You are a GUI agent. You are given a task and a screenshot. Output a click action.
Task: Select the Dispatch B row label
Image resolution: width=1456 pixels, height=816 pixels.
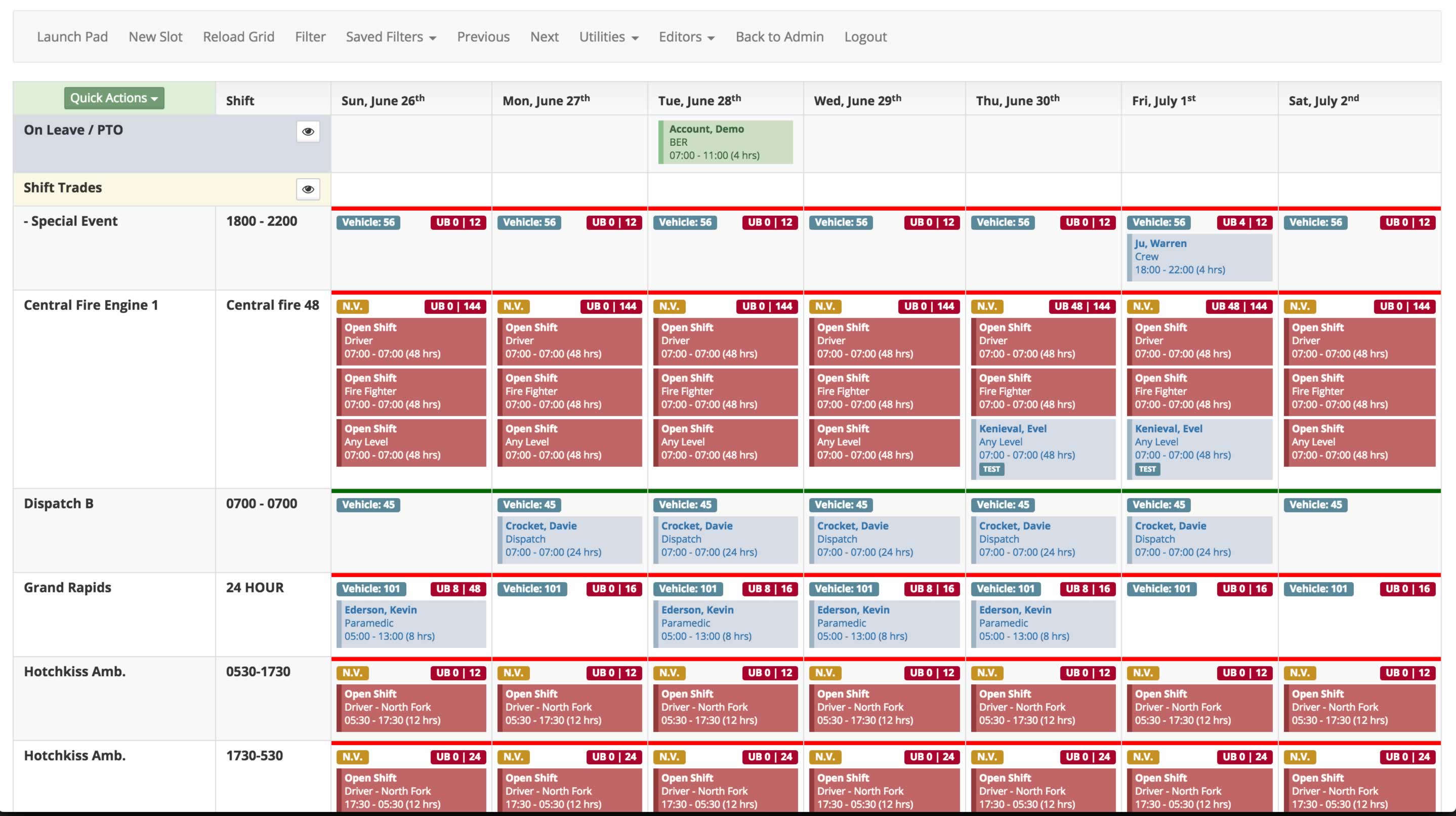[x=59, y=503]
